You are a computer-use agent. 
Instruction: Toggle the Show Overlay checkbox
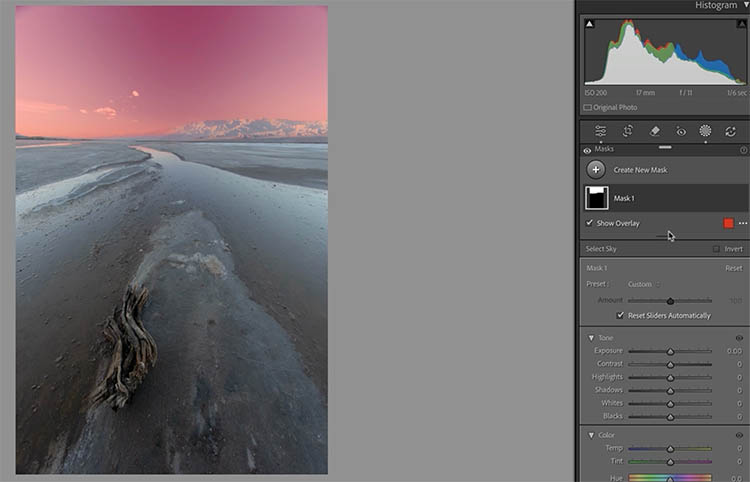(589, 223)
